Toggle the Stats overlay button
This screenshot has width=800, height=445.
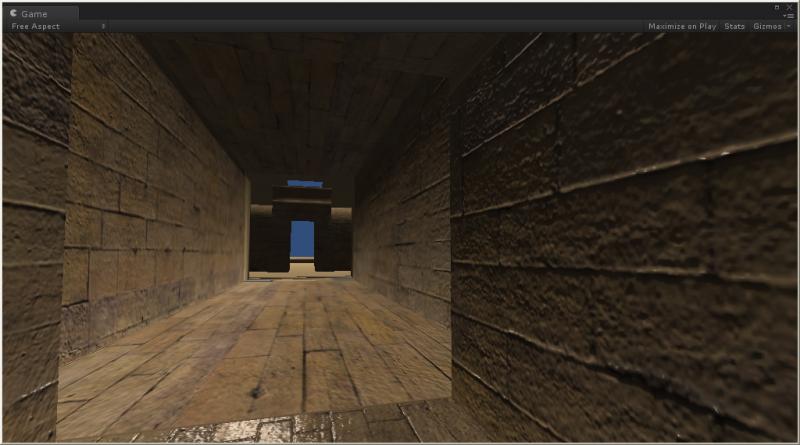(x=734, y=27)
